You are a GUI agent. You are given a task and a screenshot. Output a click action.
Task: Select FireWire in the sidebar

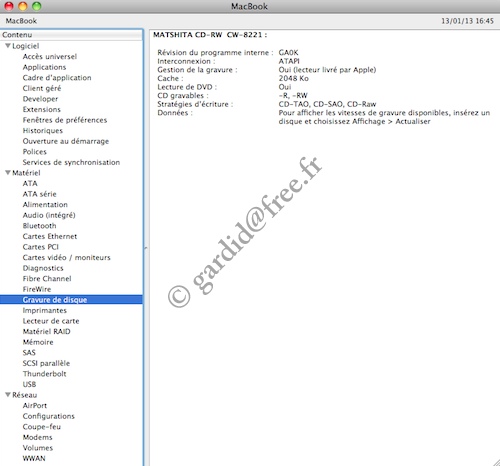click(37, 289)
